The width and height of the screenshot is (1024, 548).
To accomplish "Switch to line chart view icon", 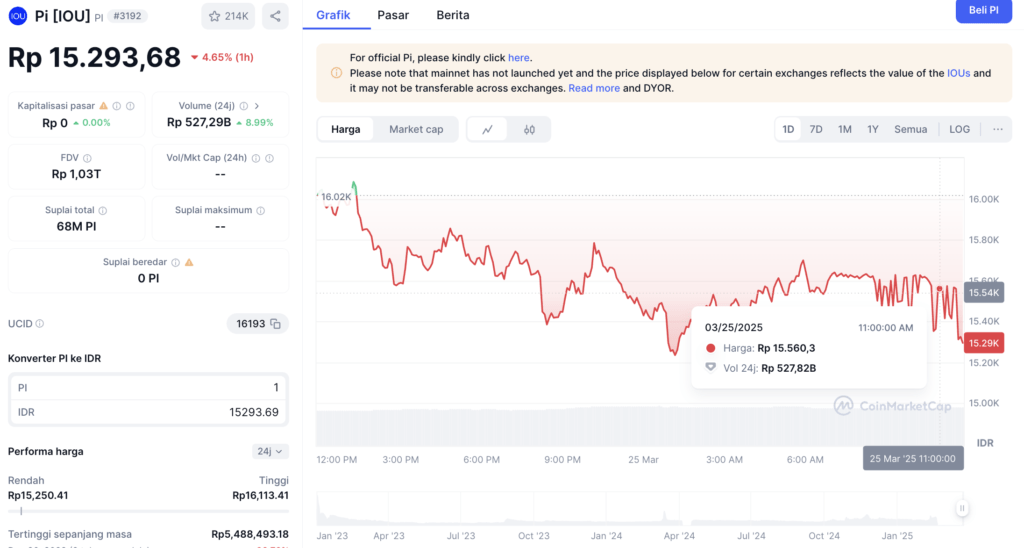I will point(487,129).
